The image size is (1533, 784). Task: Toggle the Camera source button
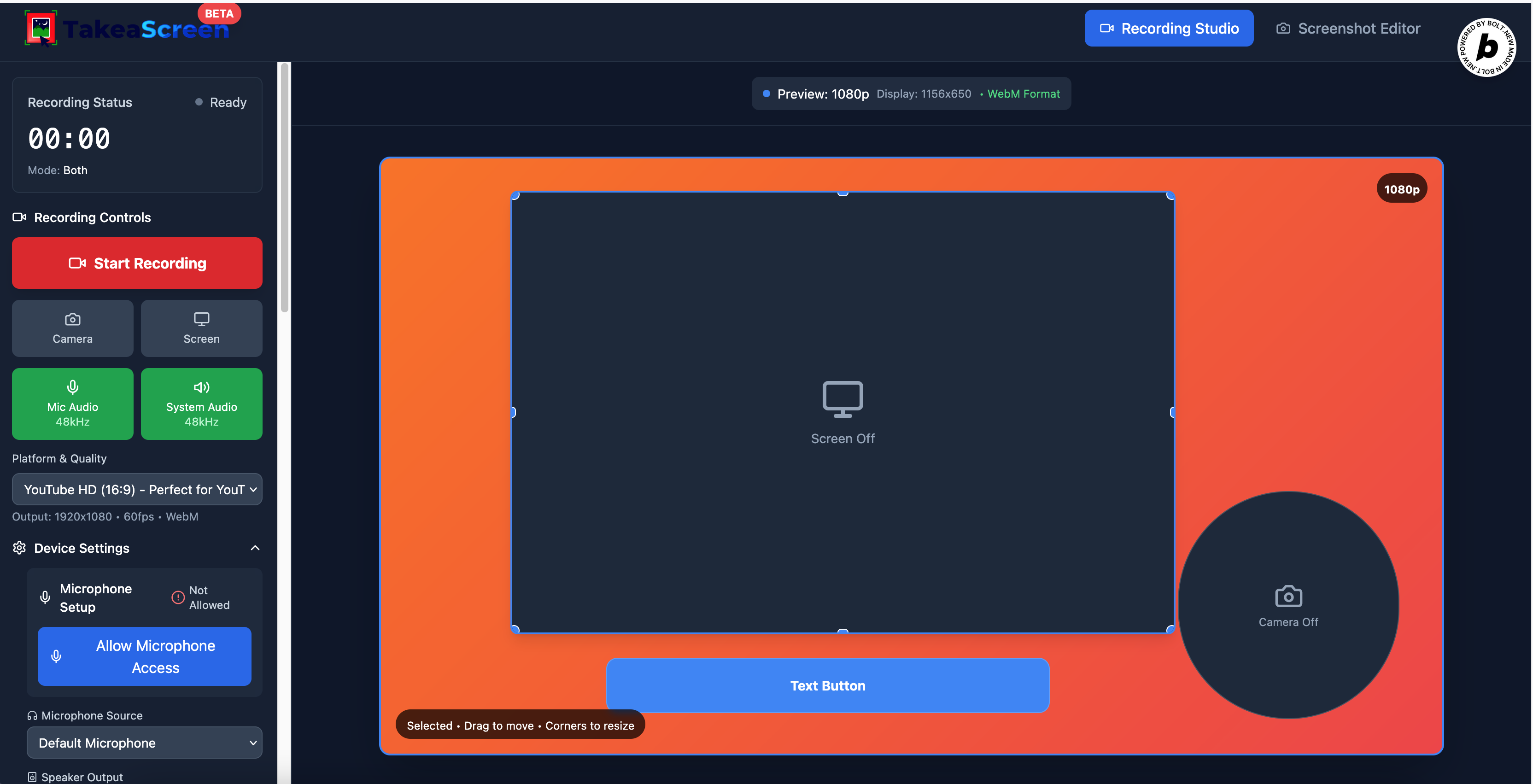coord(73,328)
